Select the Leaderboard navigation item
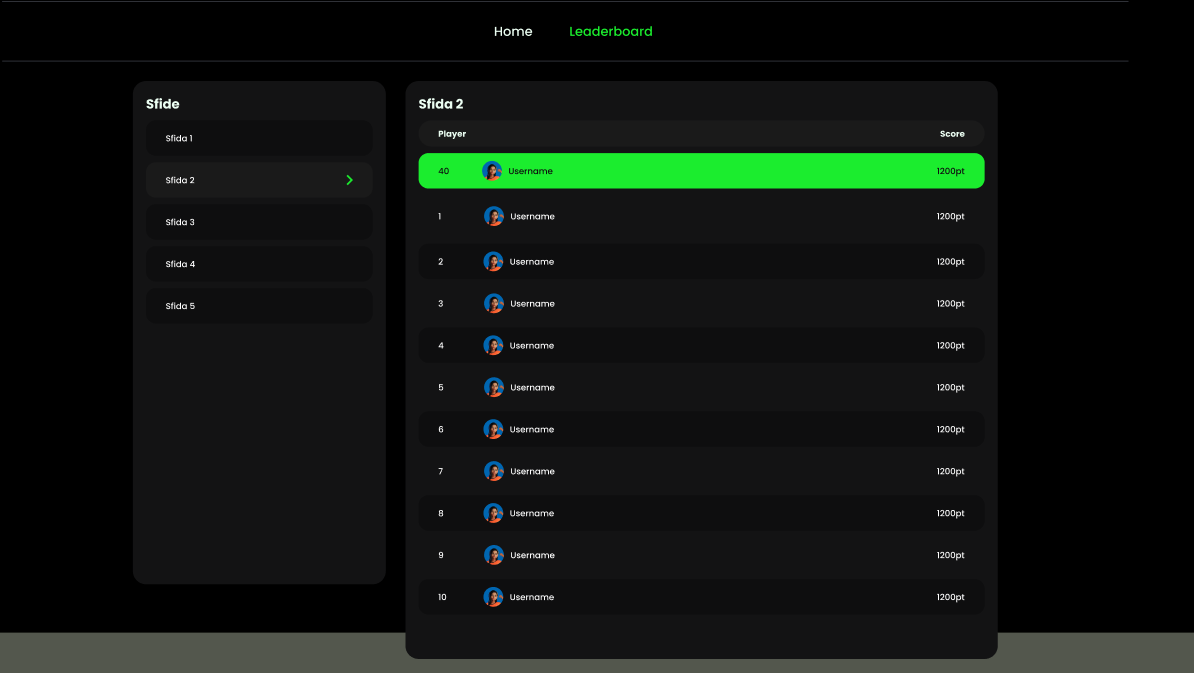 tap(610, 31)
